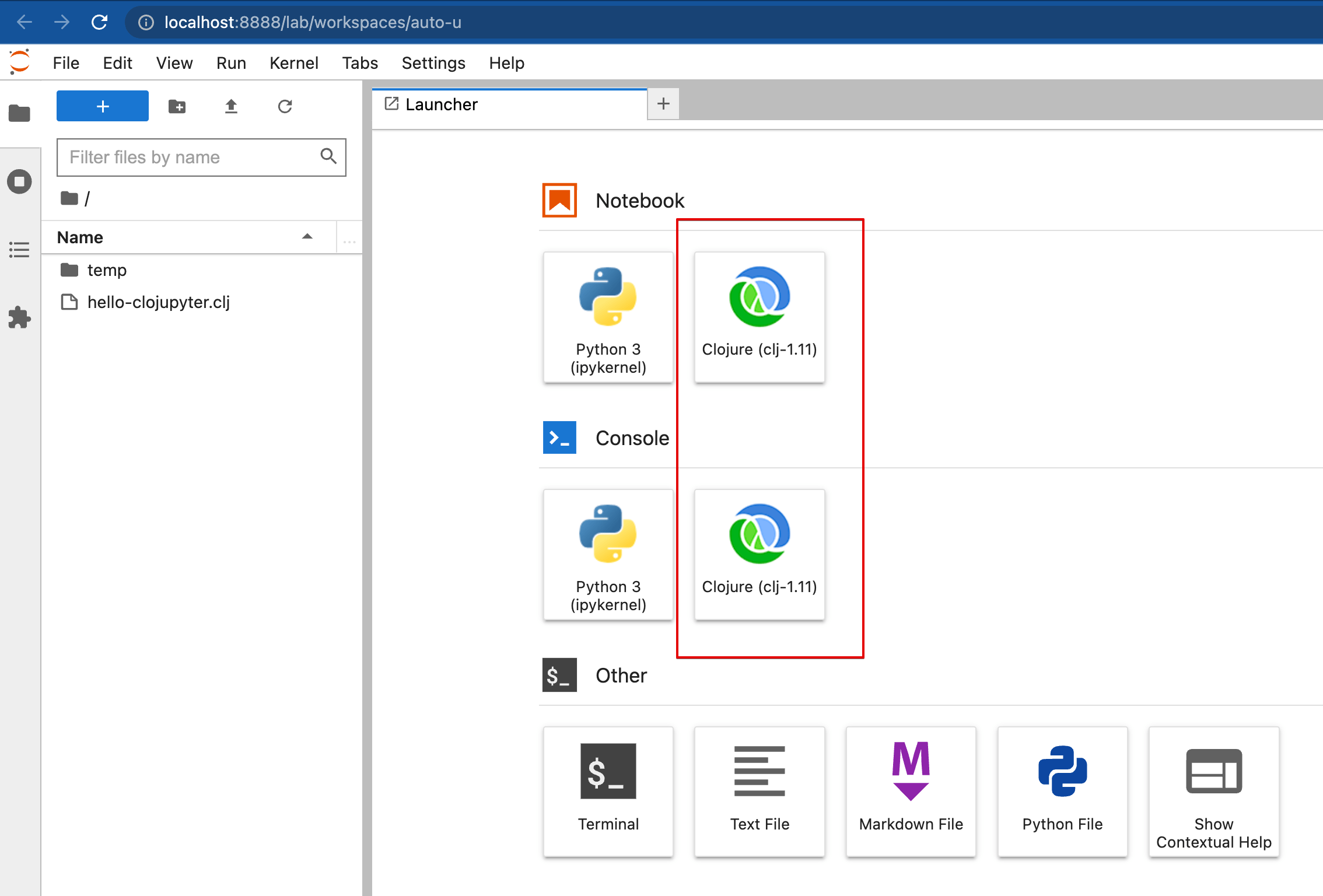Click the browser forward arrow
The height and width of the screenshot is (896, 1323).
click(61, 22)
